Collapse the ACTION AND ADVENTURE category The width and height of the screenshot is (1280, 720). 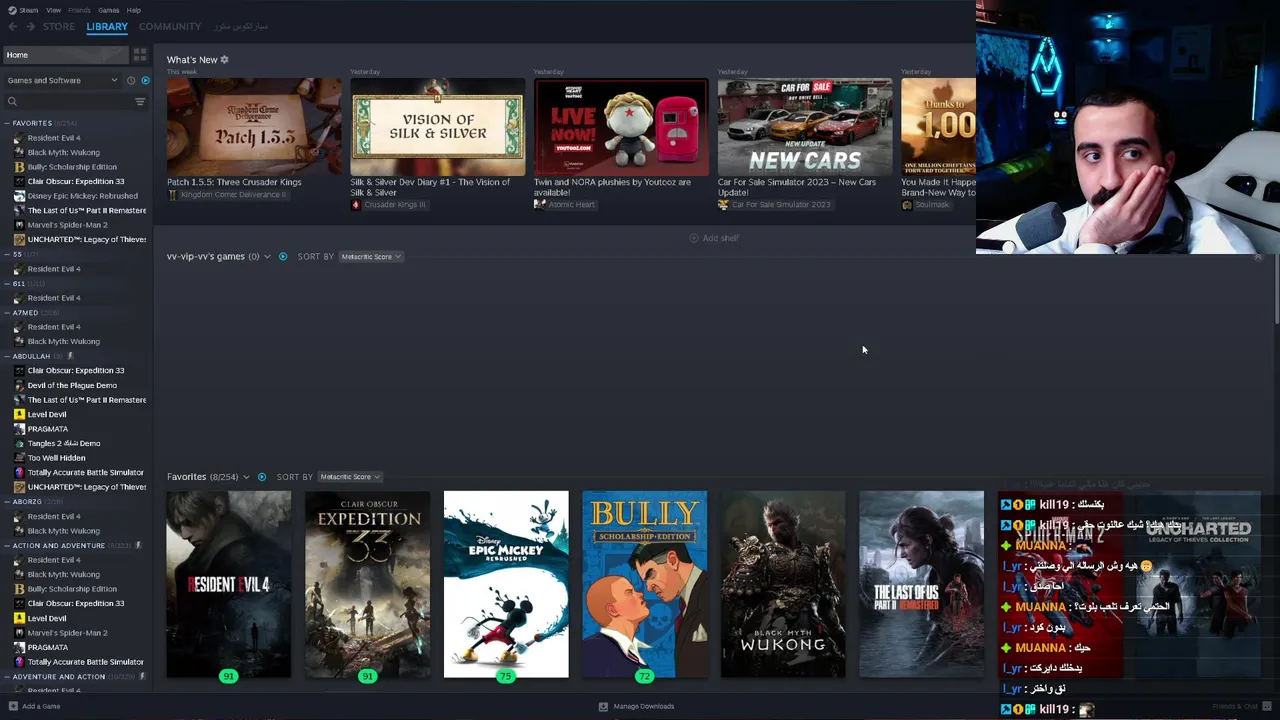point(7,545)
